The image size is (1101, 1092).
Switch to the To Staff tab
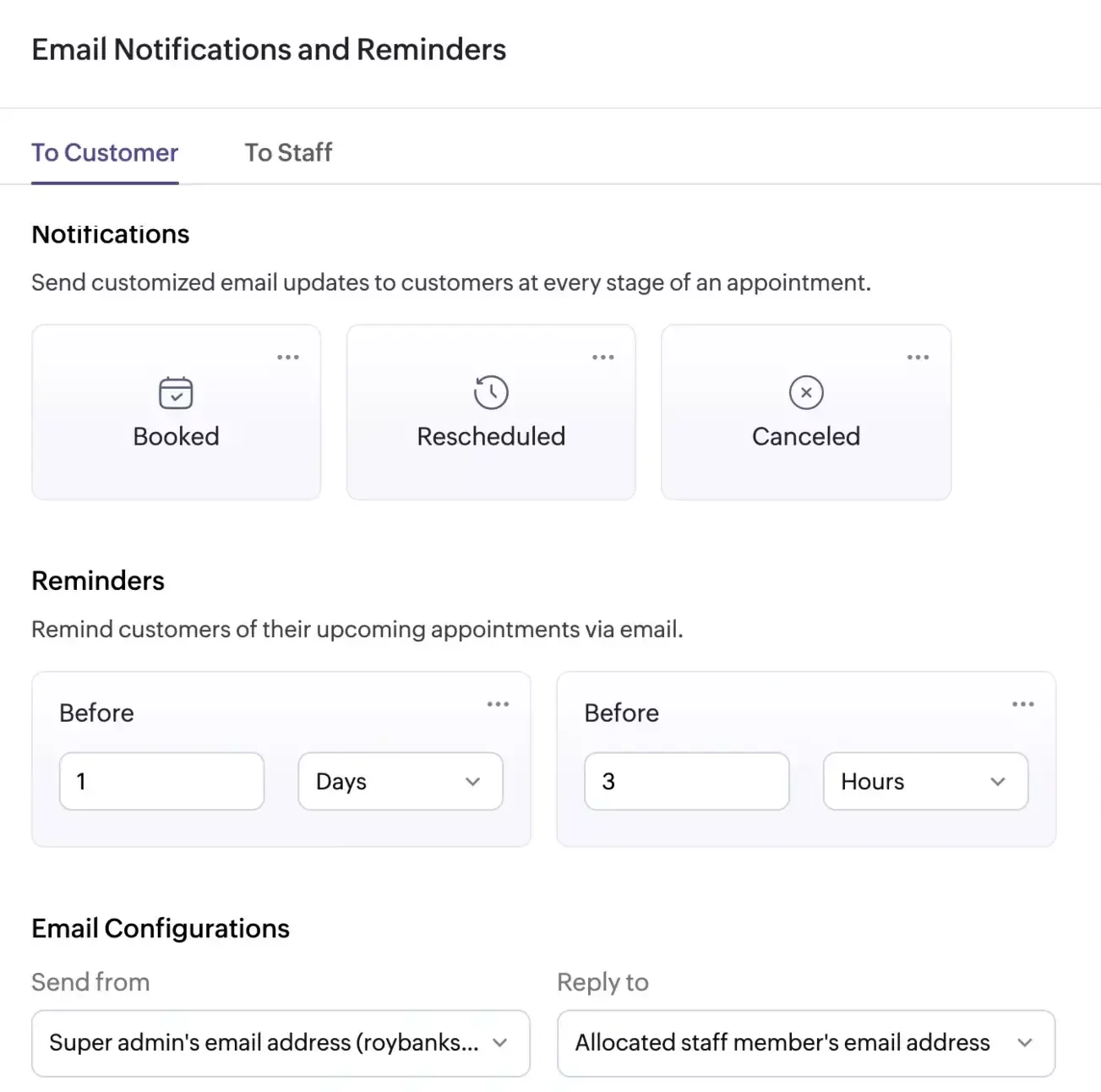click(x=288, y=153)
